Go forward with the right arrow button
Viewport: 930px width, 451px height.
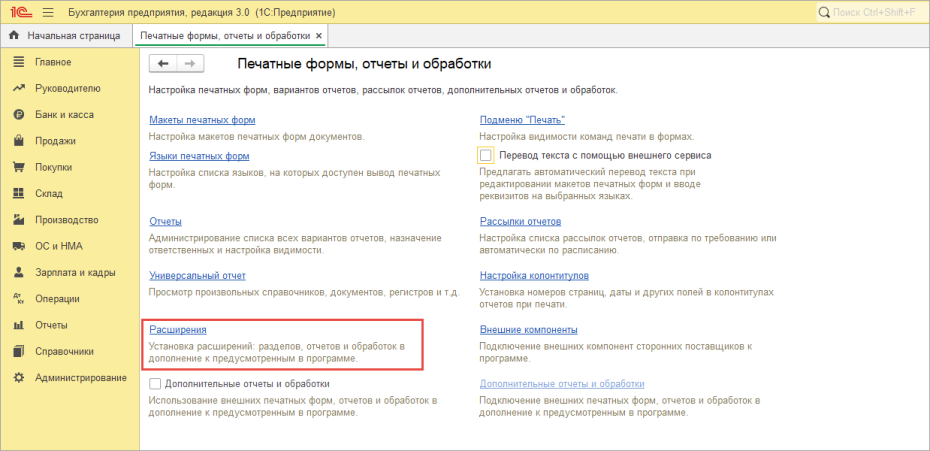(190, 63)
